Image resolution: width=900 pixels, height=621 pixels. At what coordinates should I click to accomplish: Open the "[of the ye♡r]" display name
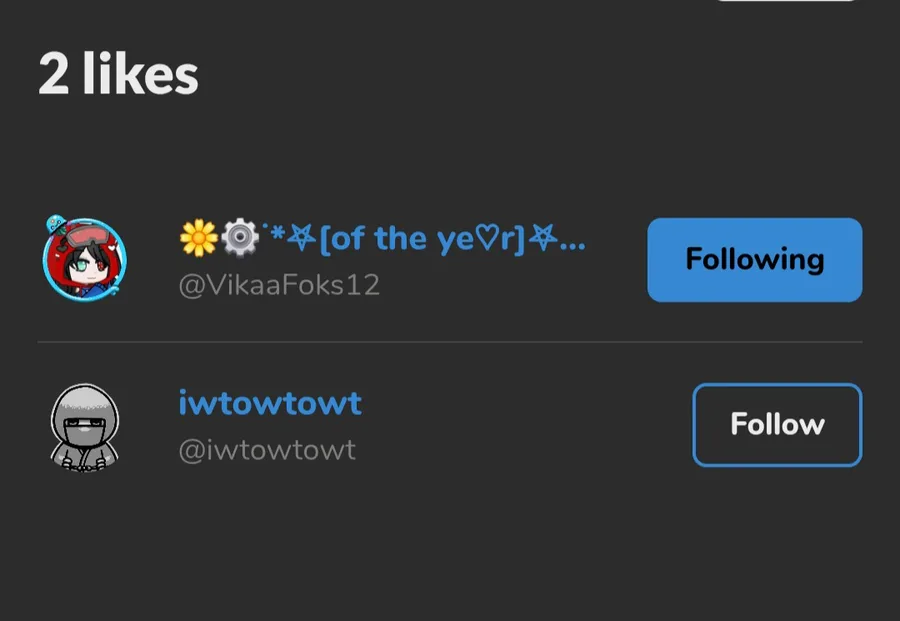(x=422, y=239)
